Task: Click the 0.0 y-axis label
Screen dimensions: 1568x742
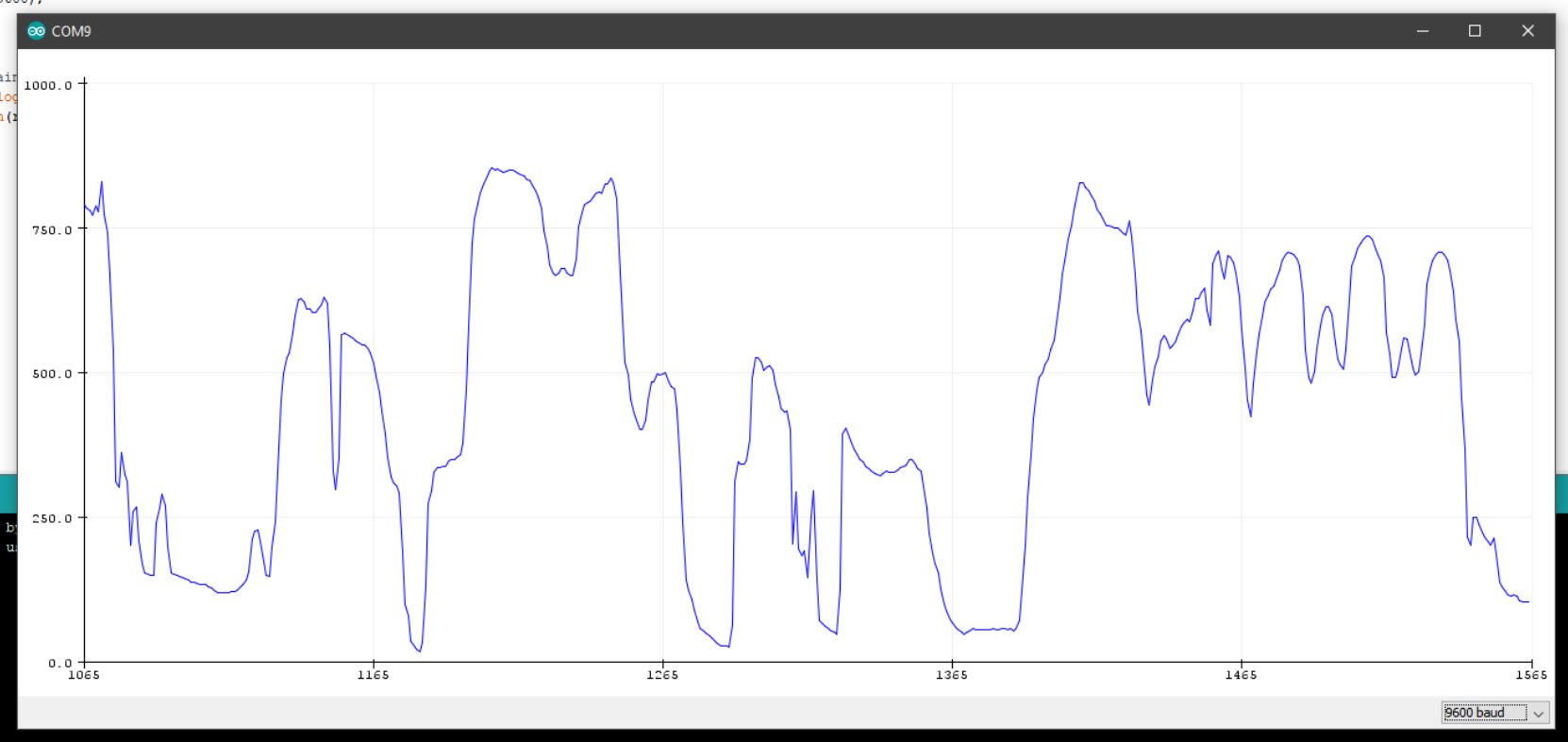Action: click(59, 663)
